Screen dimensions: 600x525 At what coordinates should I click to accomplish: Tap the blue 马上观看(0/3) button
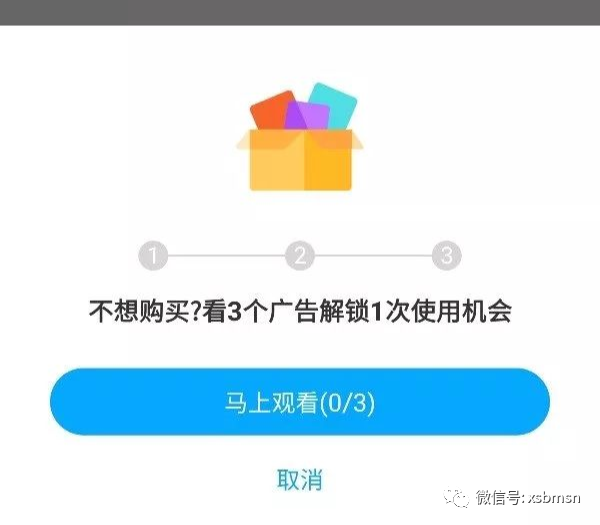(x=300, y=402)
